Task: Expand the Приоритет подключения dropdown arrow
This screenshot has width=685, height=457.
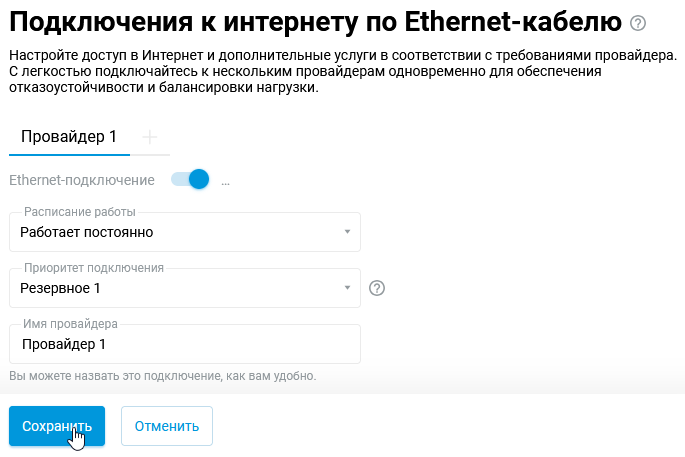Action: click(x=347, y=288)
